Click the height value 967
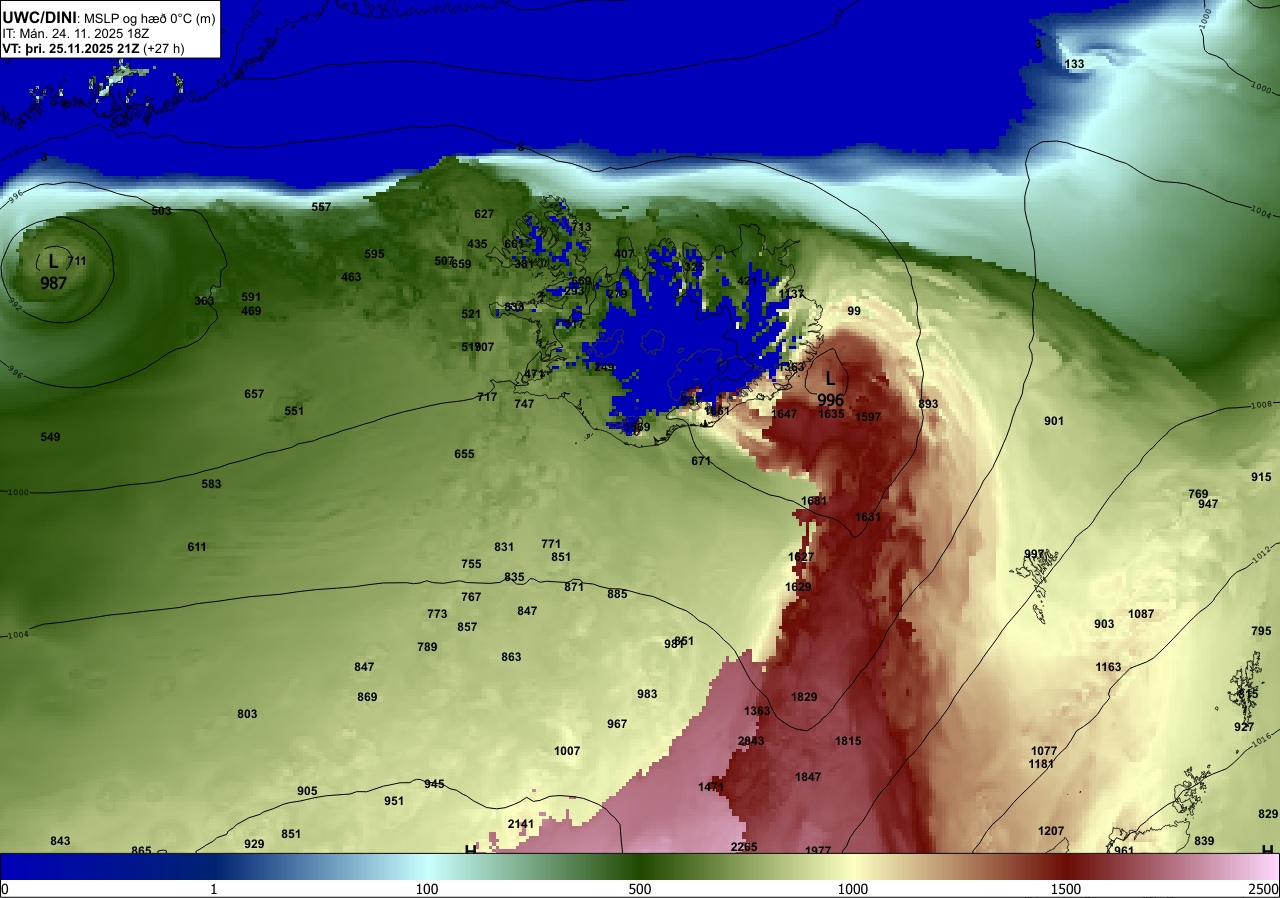The height and width of the screenshot is (898, 1280). click(617, 724)
